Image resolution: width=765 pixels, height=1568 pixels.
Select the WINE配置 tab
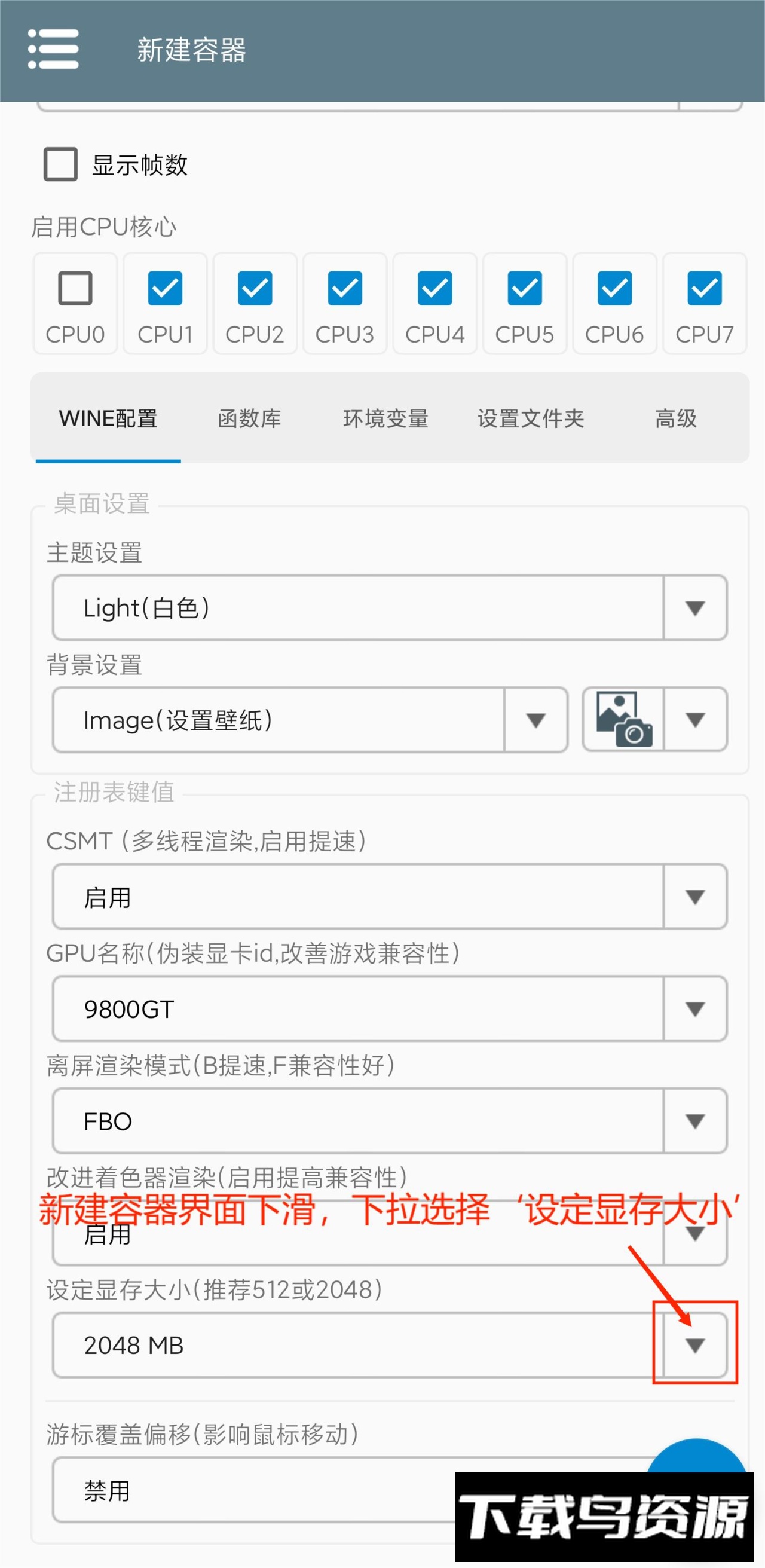click(x=108, y=419)
